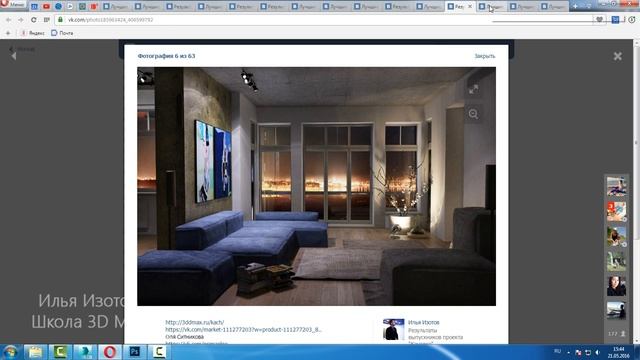The height and width of the screenshot is (360, 640).
Task: Open top friend thumbnail in right sidebar
Action: [x=616, y=187]
